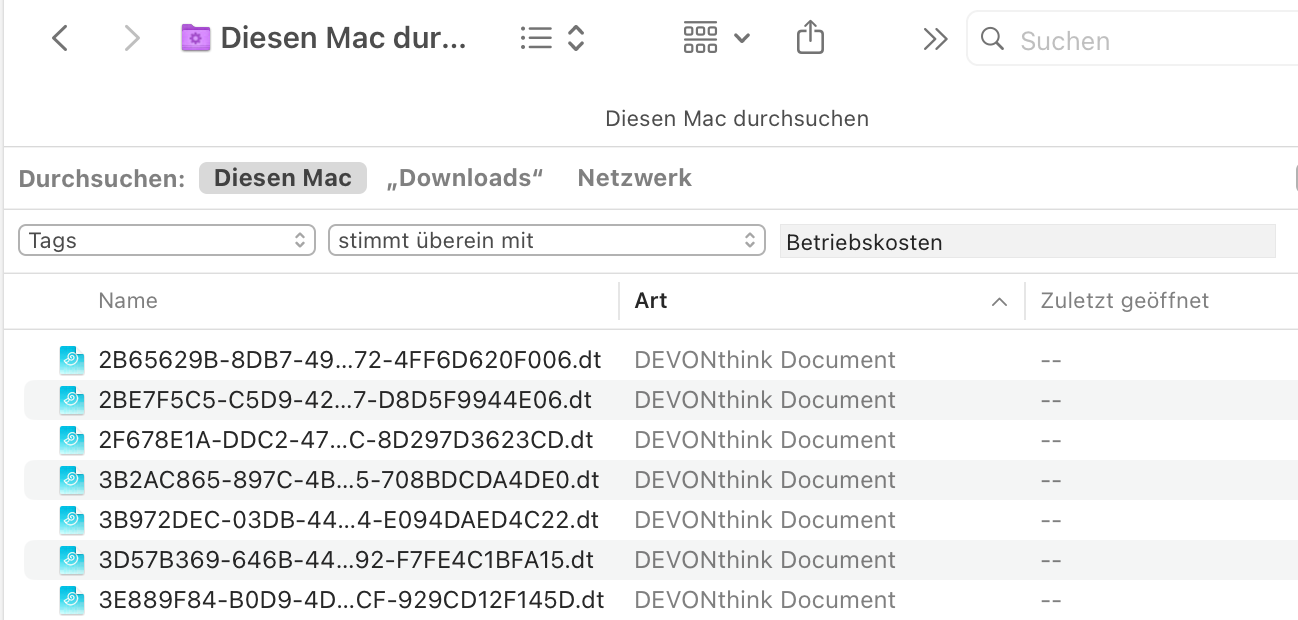Open the 'stimmt überein mit' dropdown
Image resolution: width=1298 pixels, height=620 pixels.
(546, 241)
